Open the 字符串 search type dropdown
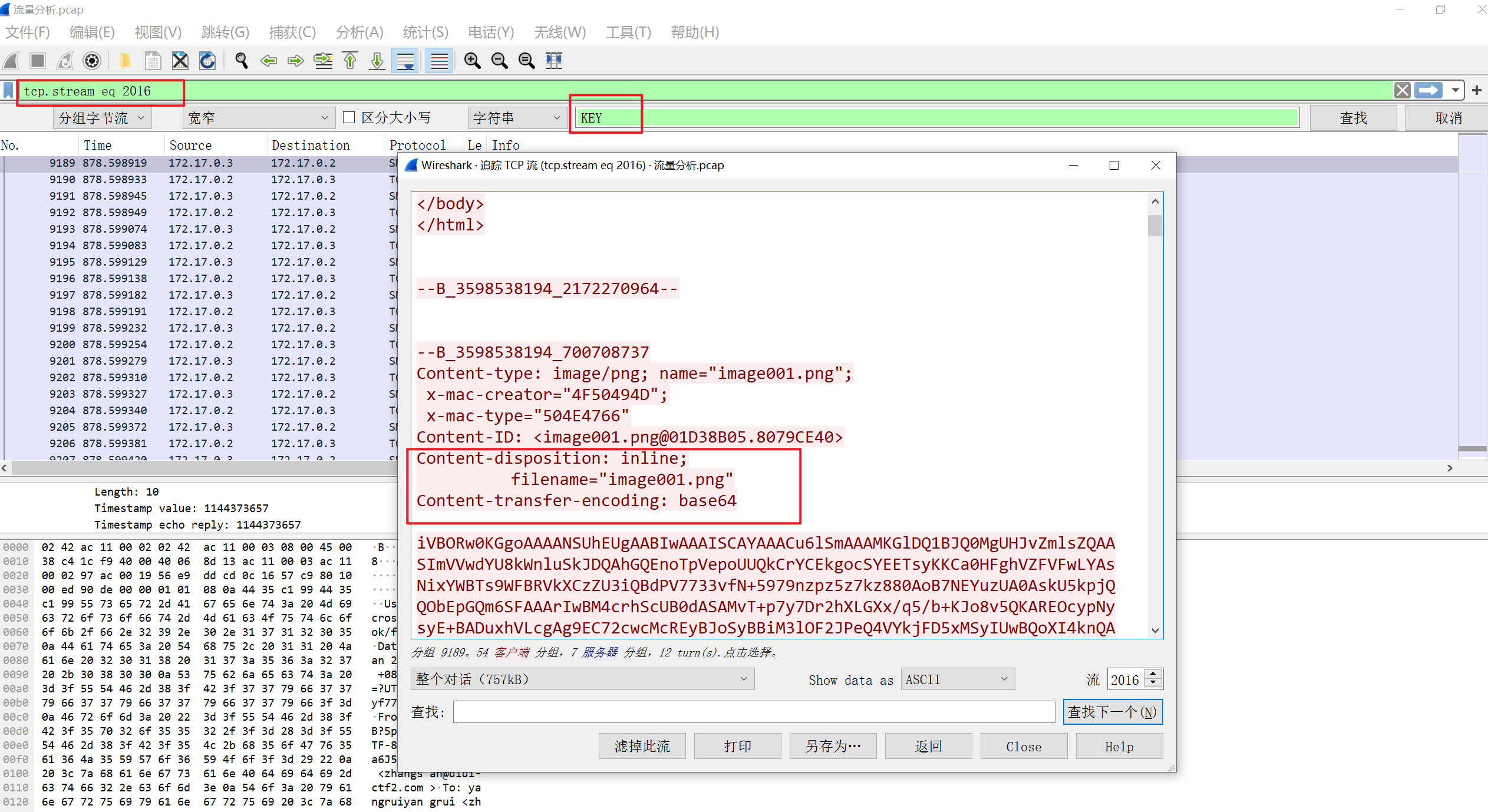This screenshot has height=812, width=1488. (x=517, y=118)
